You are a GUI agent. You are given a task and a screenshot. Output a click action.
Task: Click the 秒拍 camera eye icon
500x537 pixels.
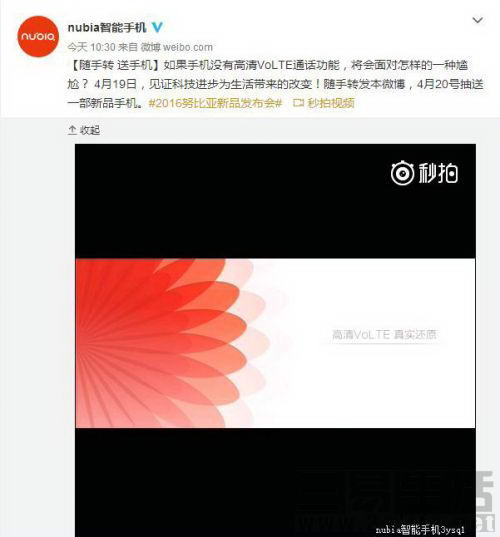point(402,173)
